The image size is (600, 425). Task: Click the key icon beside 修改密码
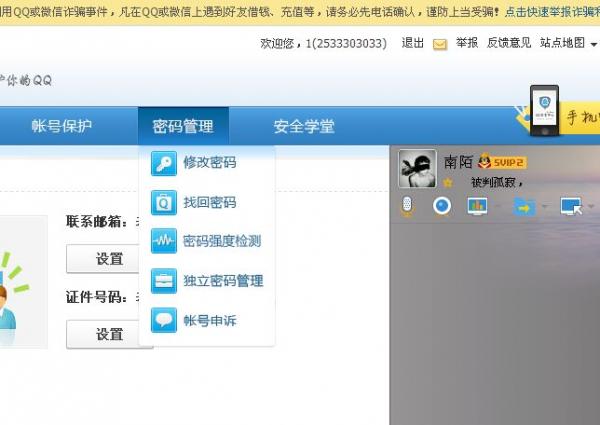[x=164, y=163]
